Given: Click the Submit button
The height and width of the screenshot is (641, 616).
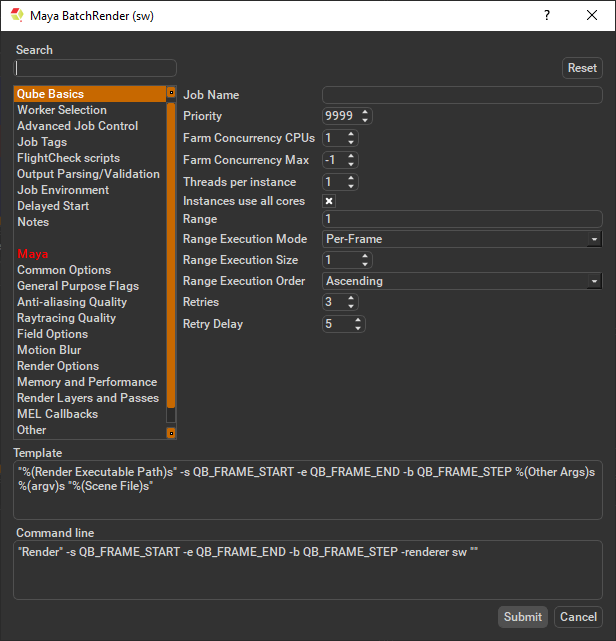Looking at the screenshot, I should [523, 616].
